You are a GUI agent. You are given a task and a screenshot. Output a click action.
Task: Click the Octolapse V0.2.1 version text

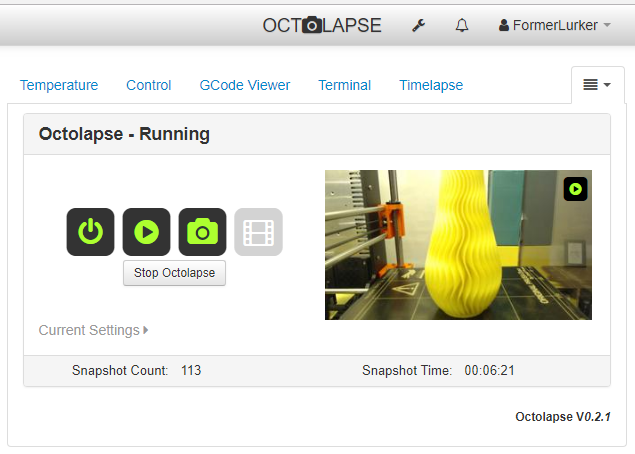click(x=563, y=416)
